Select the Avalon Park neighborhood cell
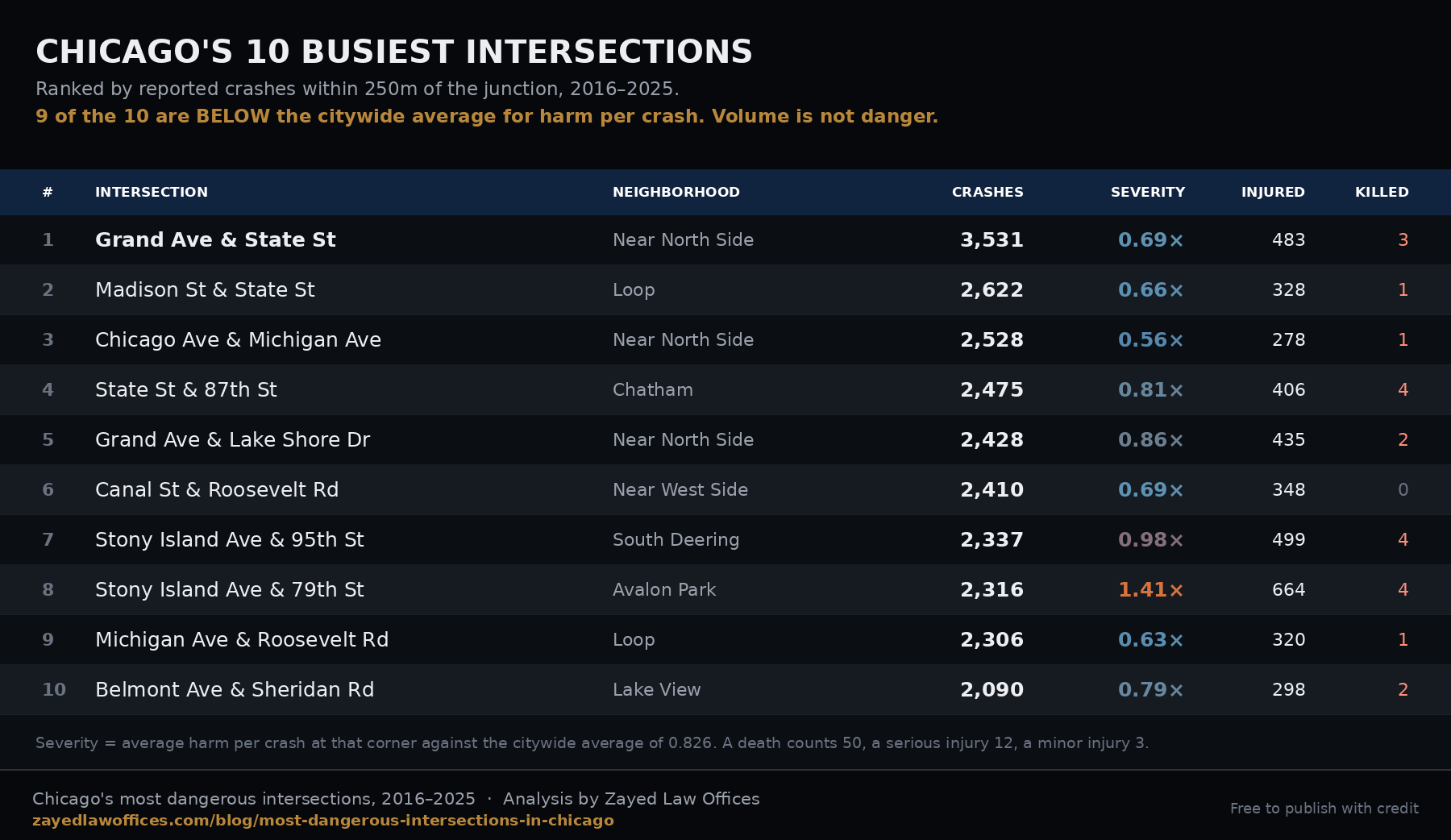This screenshot has width=1451, height=840. coord(664,589)
